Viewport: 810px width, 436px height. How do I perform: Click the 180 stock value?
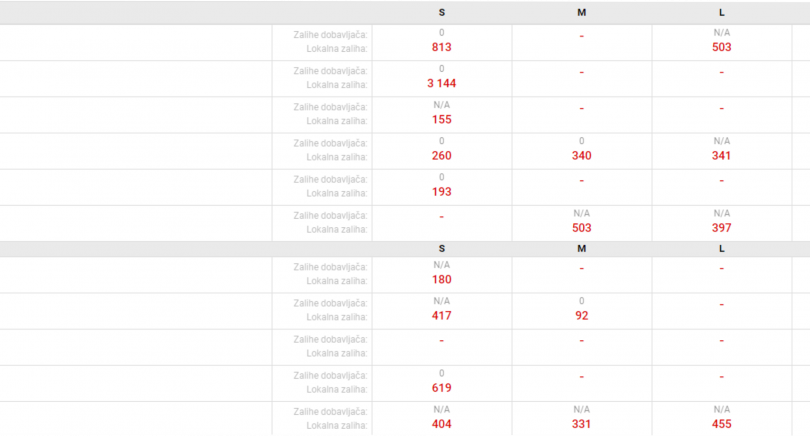pyautogui.click(x=442, y=280)
